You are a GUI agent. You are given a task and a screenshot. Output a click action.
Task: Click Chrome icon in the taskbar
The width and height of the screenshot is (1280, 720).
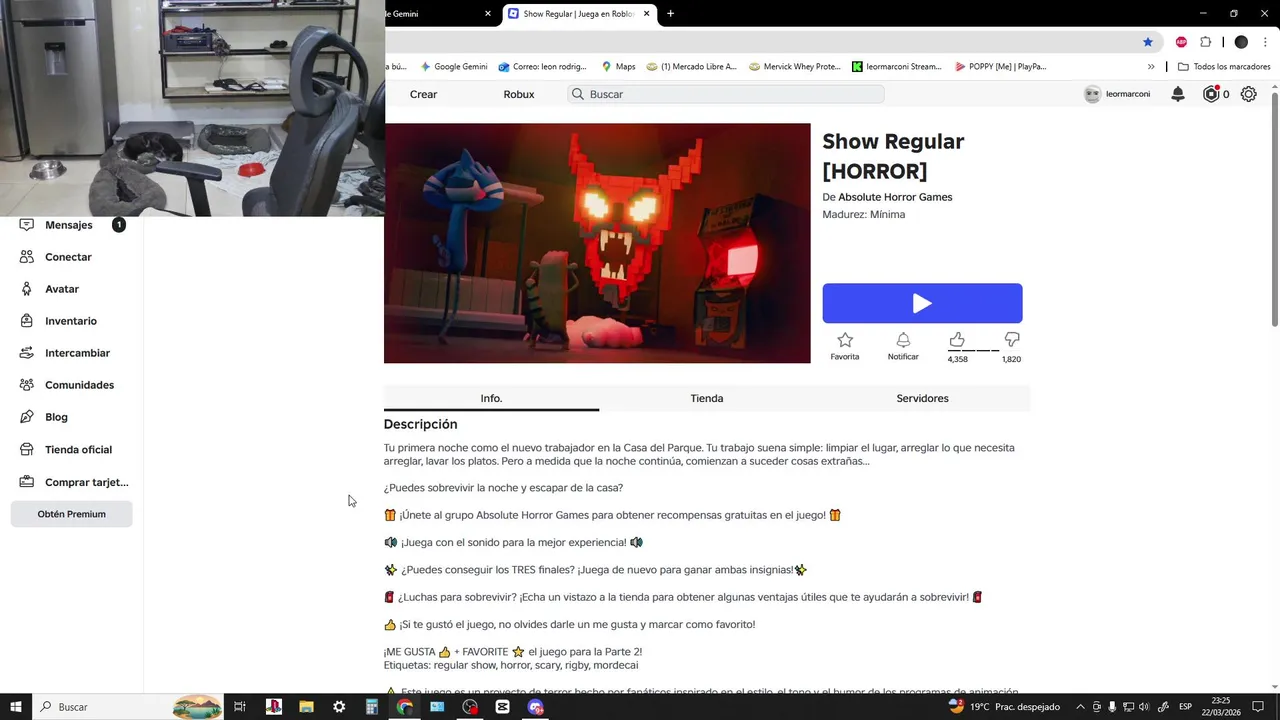pyautogui.click(x=404, y=707)
